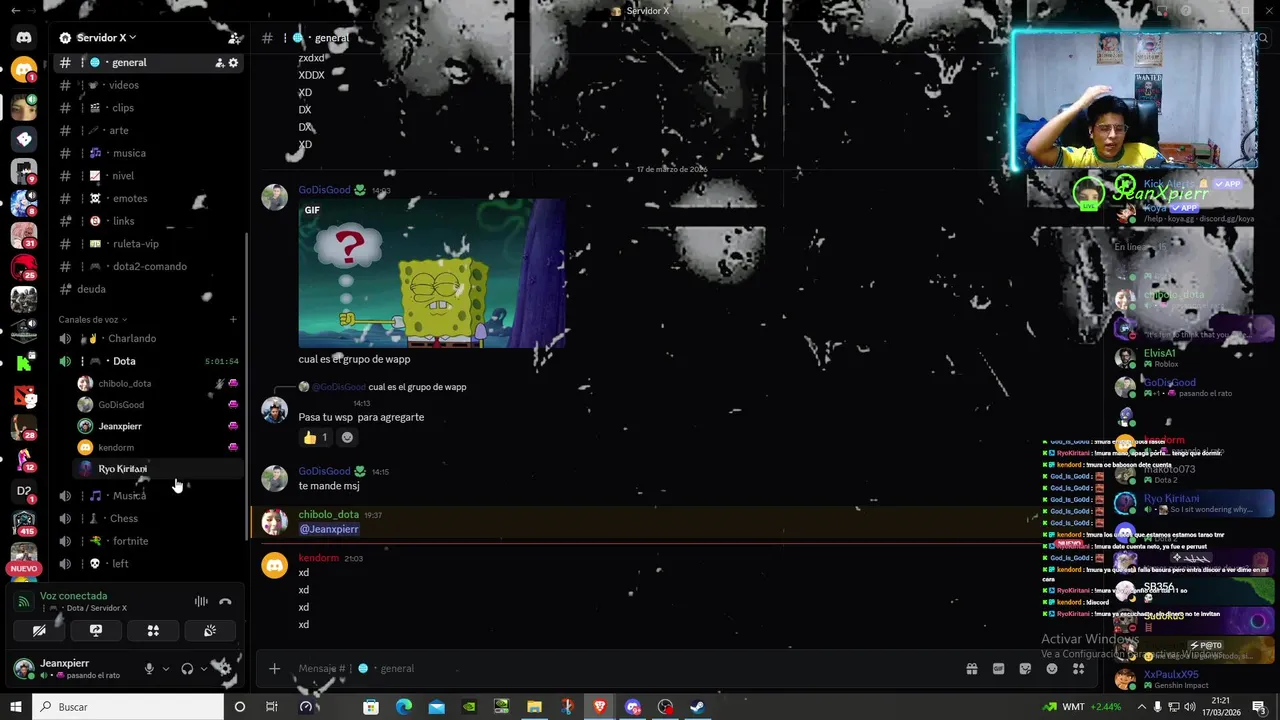The width and height of the screenshot is (1280, 720).
Task: Open Task View on taskbar
Action: click(x=271, y=707)
